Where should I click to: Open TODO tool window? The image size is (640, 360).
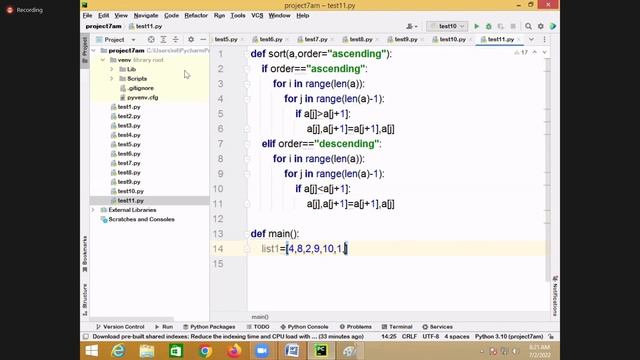(258, 327)
